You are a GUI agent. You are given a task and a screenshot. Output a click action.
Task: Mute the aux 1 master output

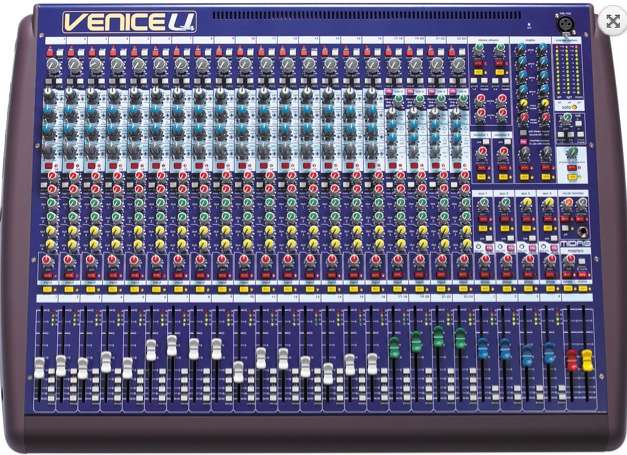[x=483, y=219]
